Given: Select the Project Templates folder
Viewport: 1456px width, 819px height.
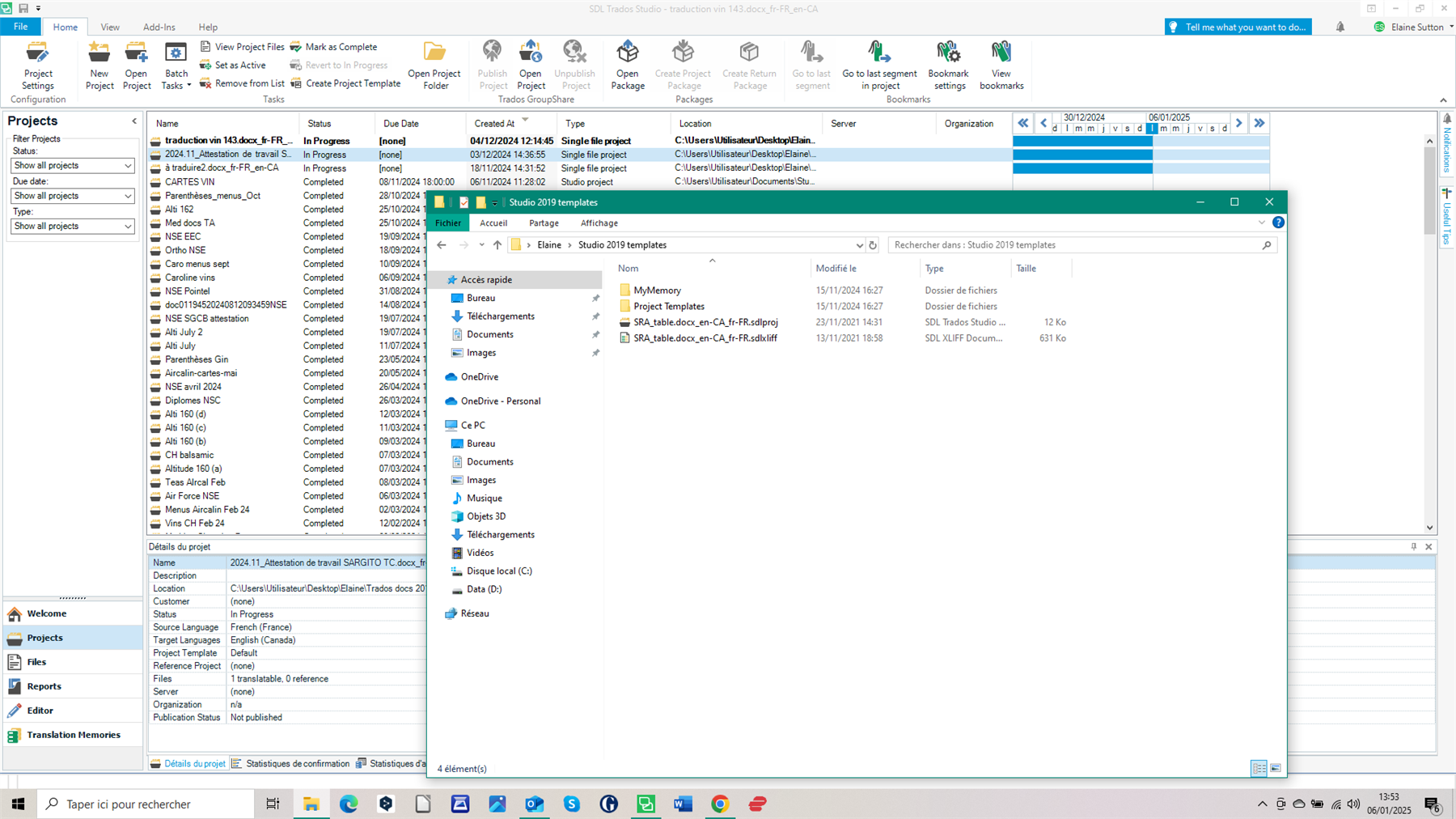Looking at the screenshot, I should pyautogui.click(x=668, y=306).
